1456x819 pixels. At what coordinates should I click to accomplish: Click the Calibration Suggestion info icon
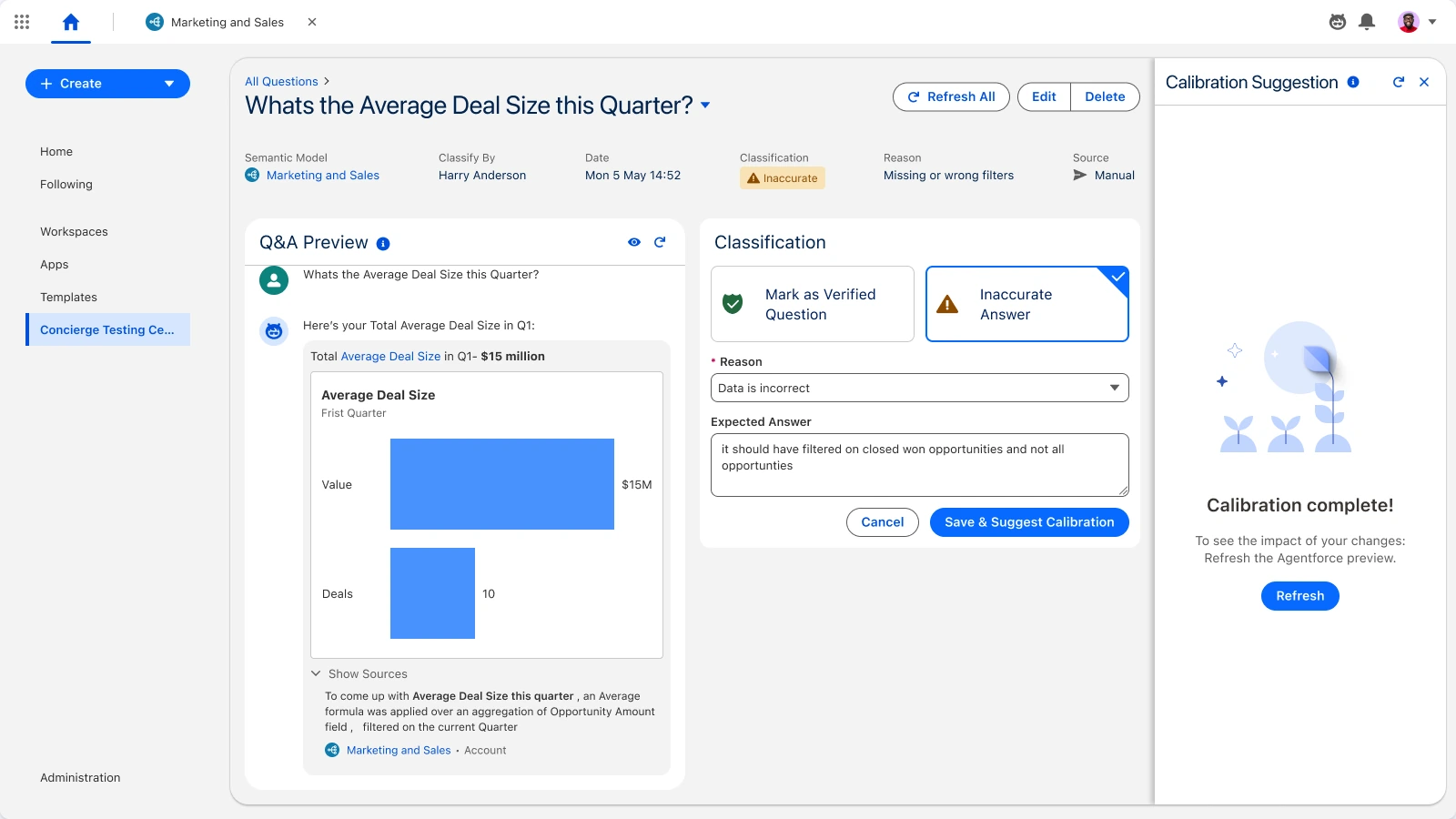click(1353, 82)
